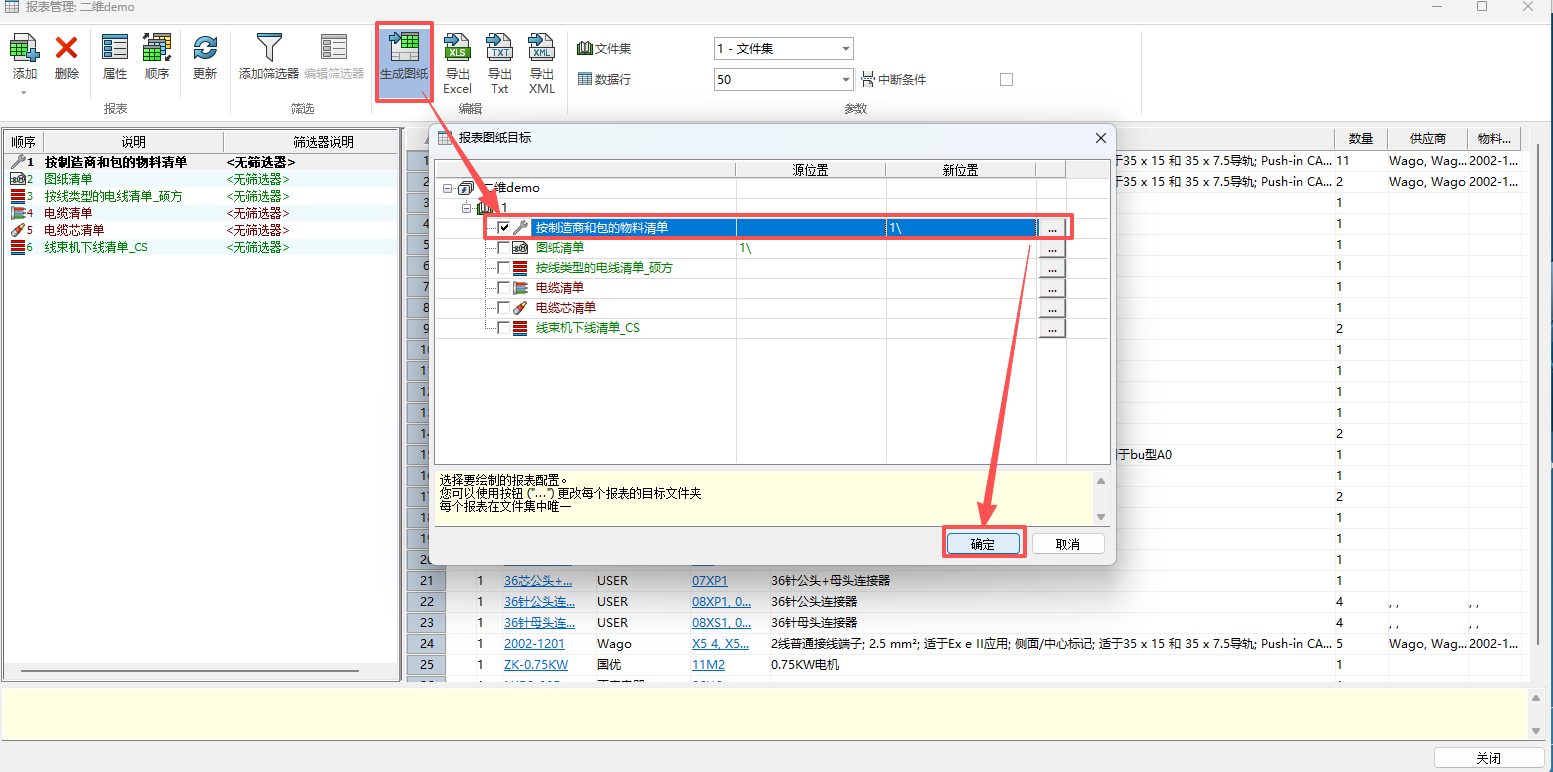Select 图纸清单 in left report list

click(x=69, y=179)
